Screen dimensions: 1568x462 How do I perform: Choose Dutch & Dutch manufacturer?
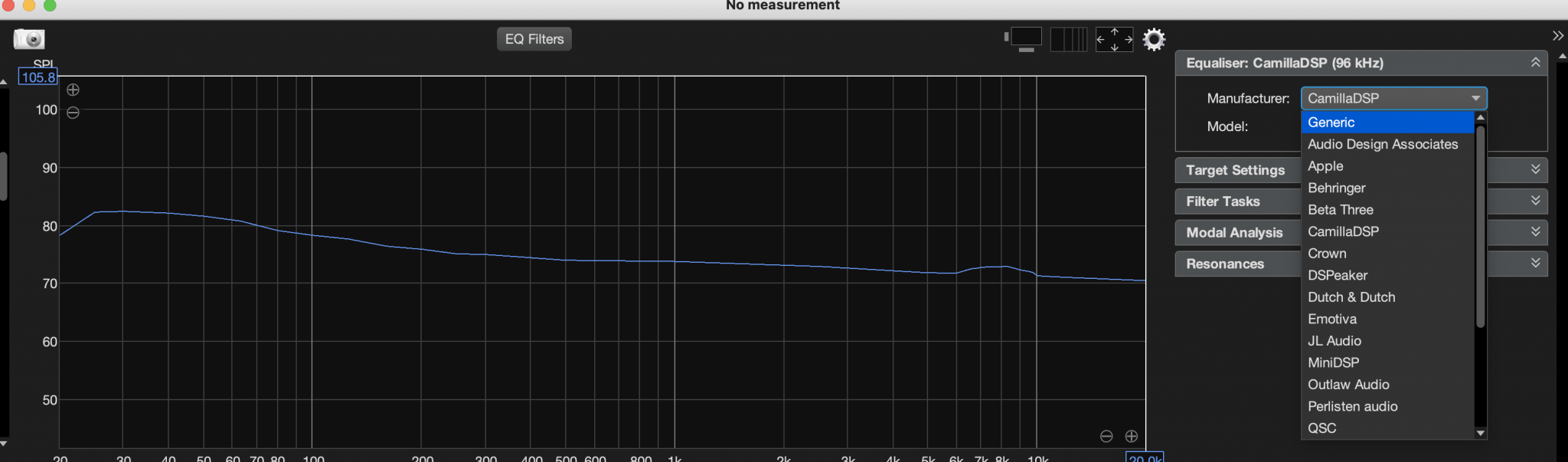click(1387, 297)
